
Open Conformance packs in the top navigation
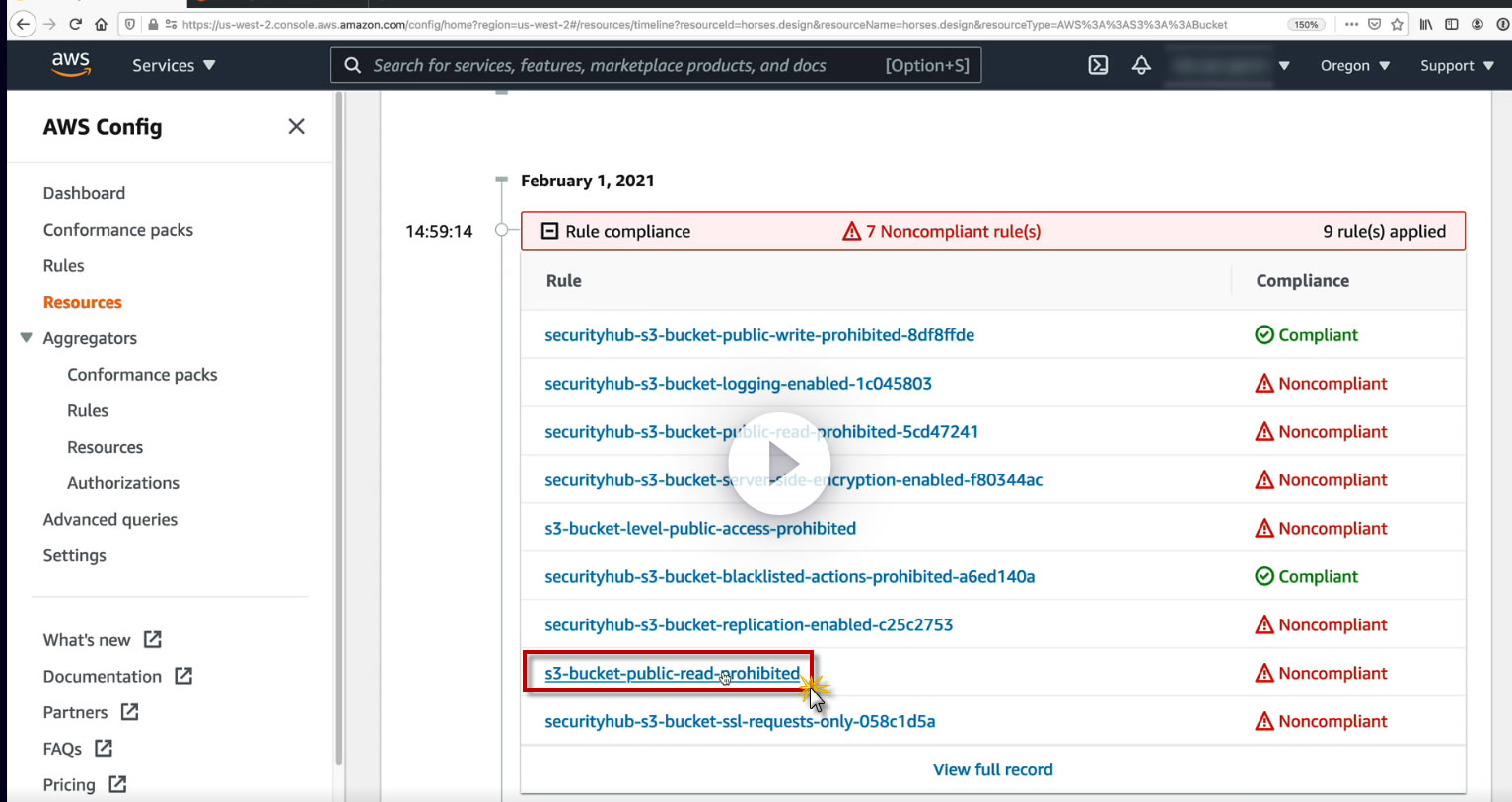click(118, 230)
